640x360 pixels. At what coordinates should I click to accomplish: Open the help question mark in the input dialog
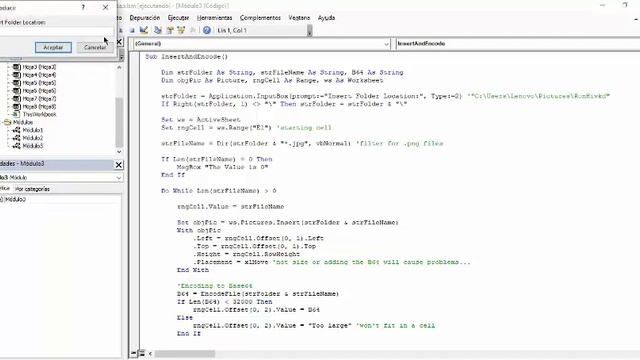click(x=83, y=7)
